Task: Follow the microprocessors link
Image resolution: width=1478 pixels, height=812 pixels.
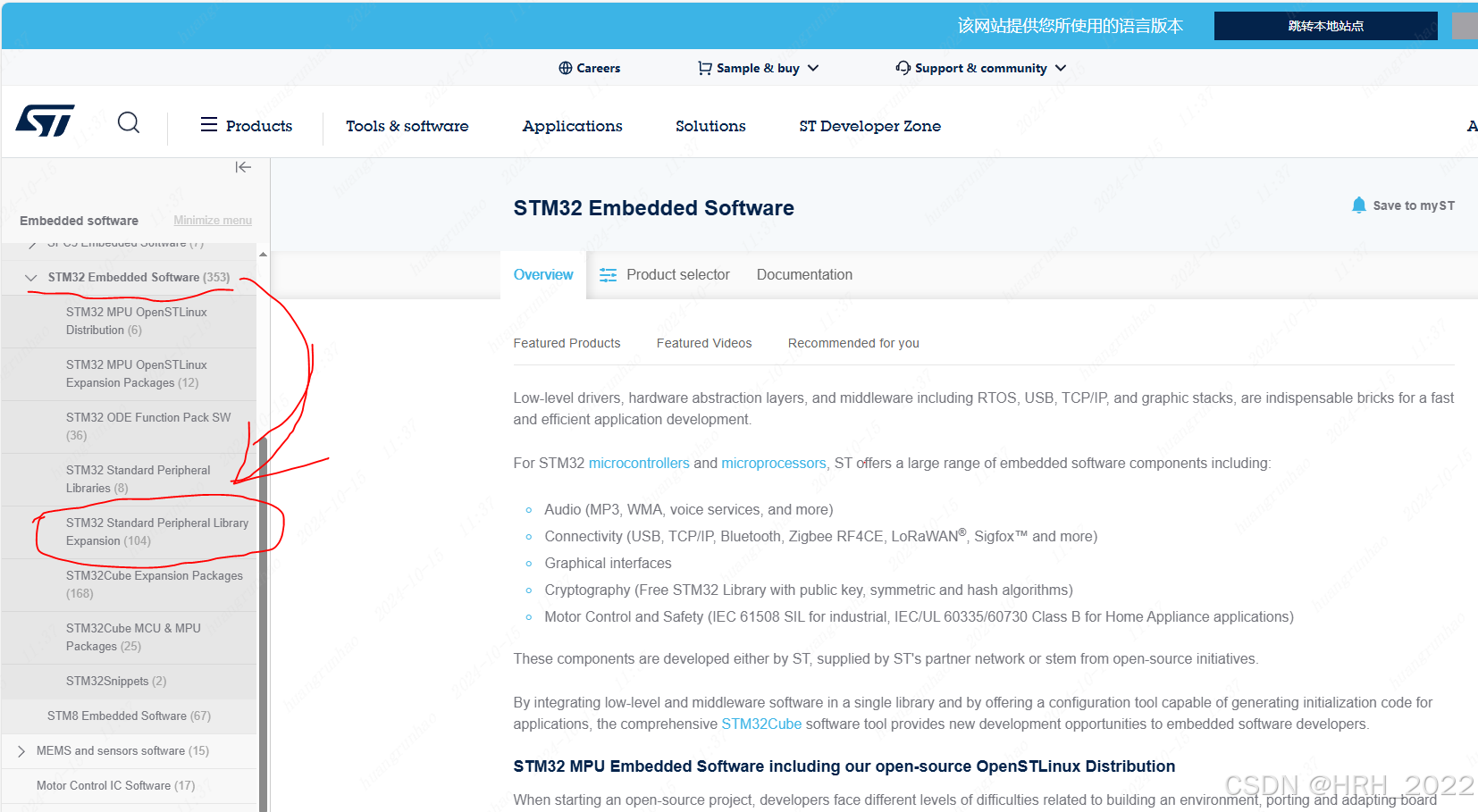Action: point(774,463)
